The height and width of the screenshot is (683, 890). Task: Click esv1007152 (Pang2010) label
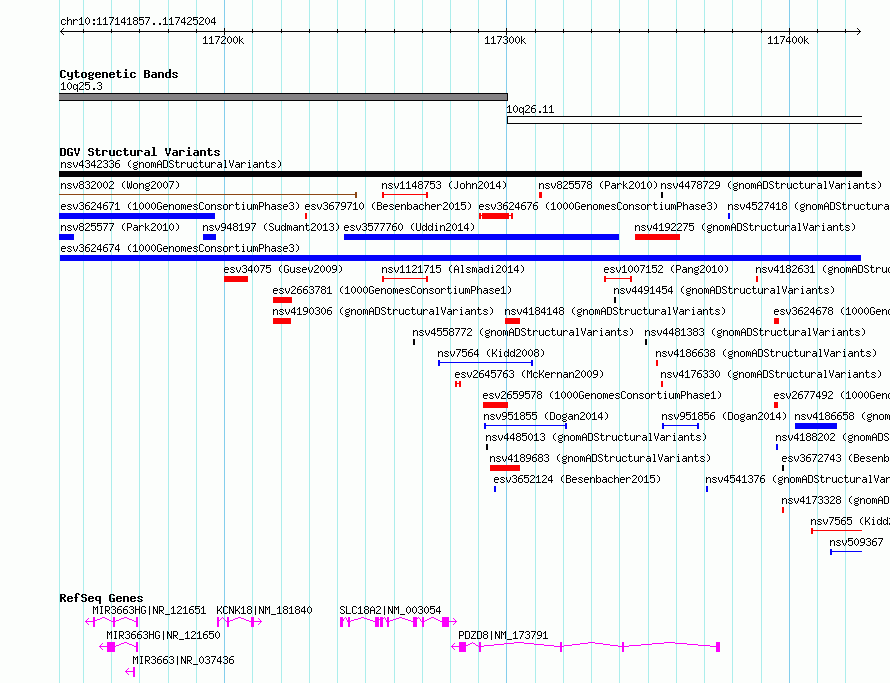tap(666, 270)
